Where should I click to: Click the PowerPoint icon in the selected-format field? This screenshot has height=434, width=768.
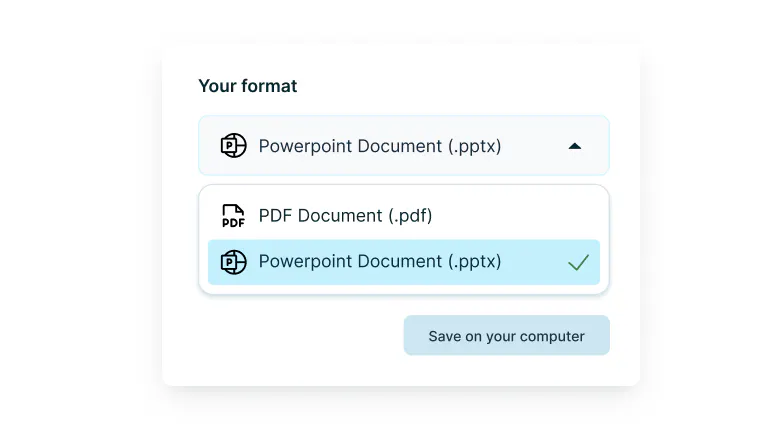tap(233, 146)
